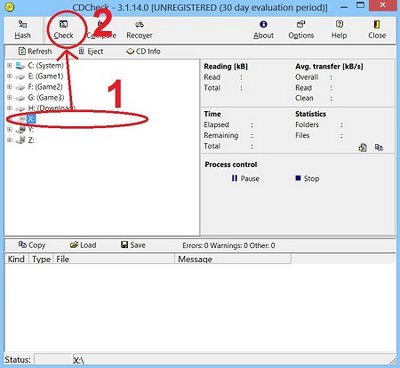Minimize the CDCheck window
The image size is (400, 368).
345,6
